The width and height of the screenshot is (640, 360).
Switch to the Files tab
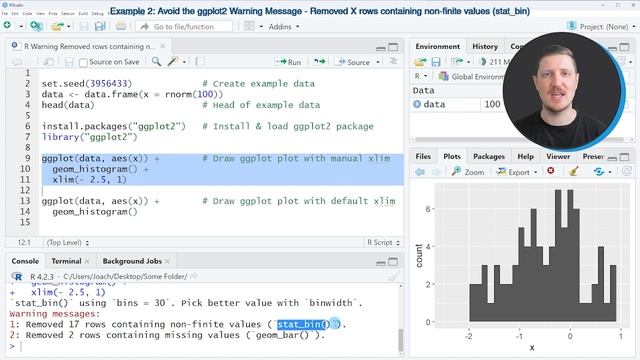(x=423, y=156)
